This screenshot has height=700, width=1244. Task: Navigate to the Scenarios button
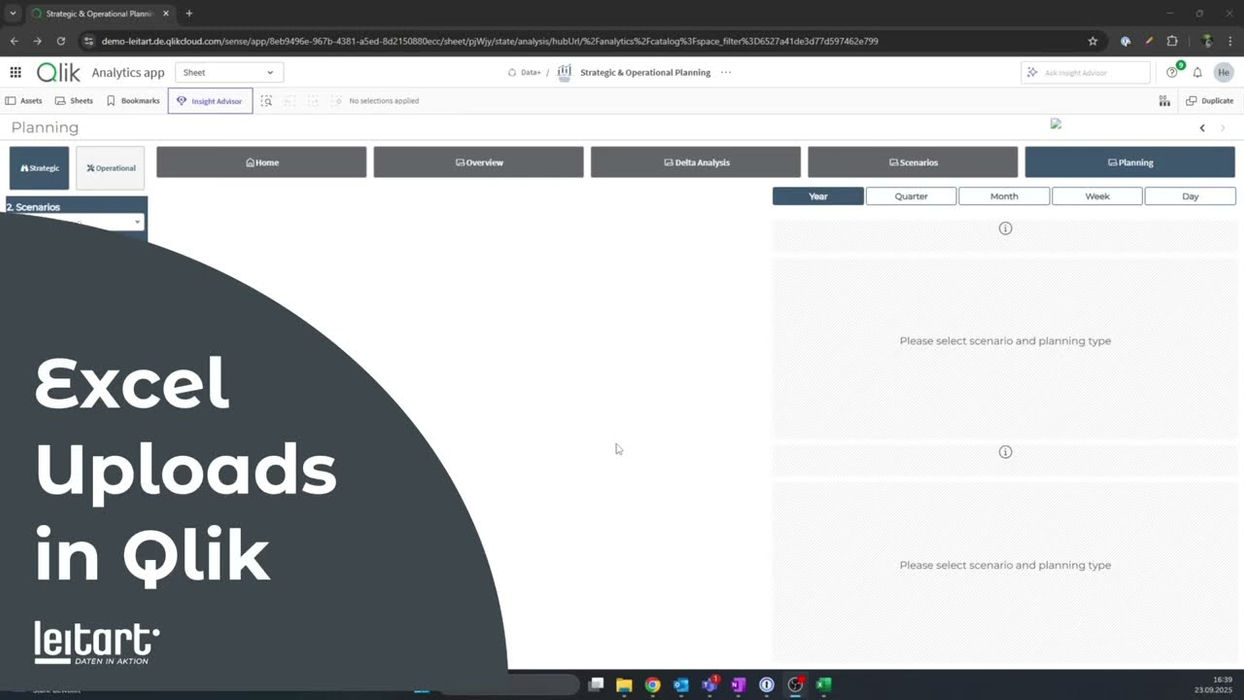tap(912, 162)
